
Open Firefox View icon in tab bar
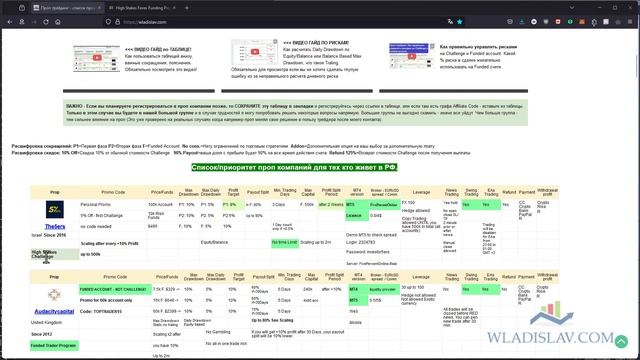pyautogui.click(x=22, y=8)
